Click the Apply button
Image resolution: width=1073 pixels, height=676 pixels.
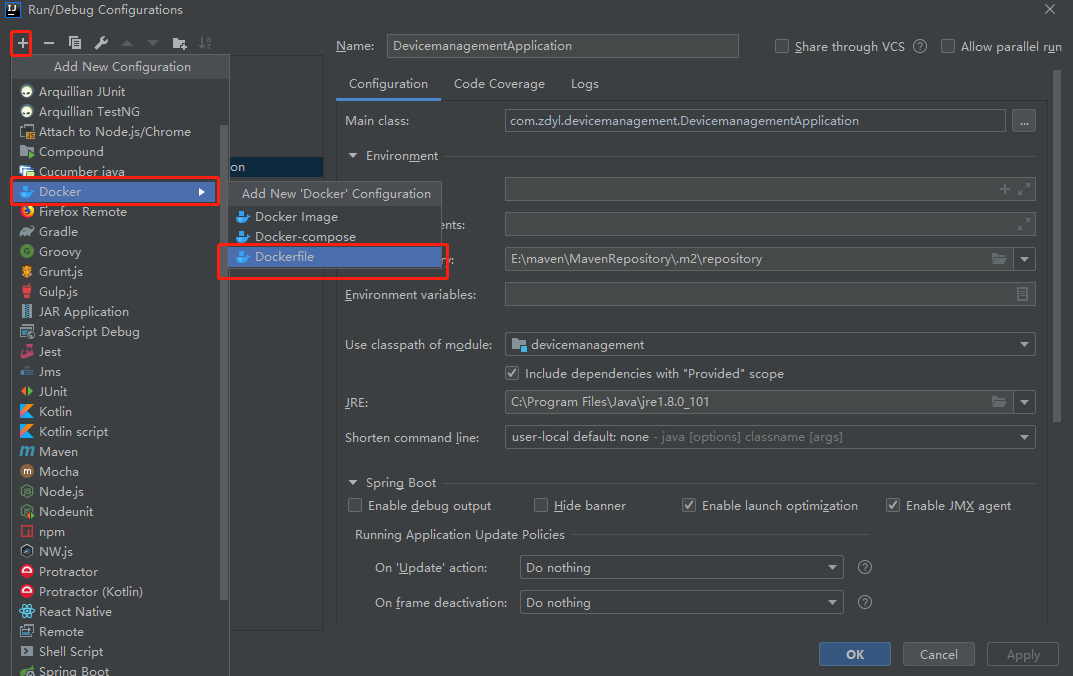click(1023, 654)
